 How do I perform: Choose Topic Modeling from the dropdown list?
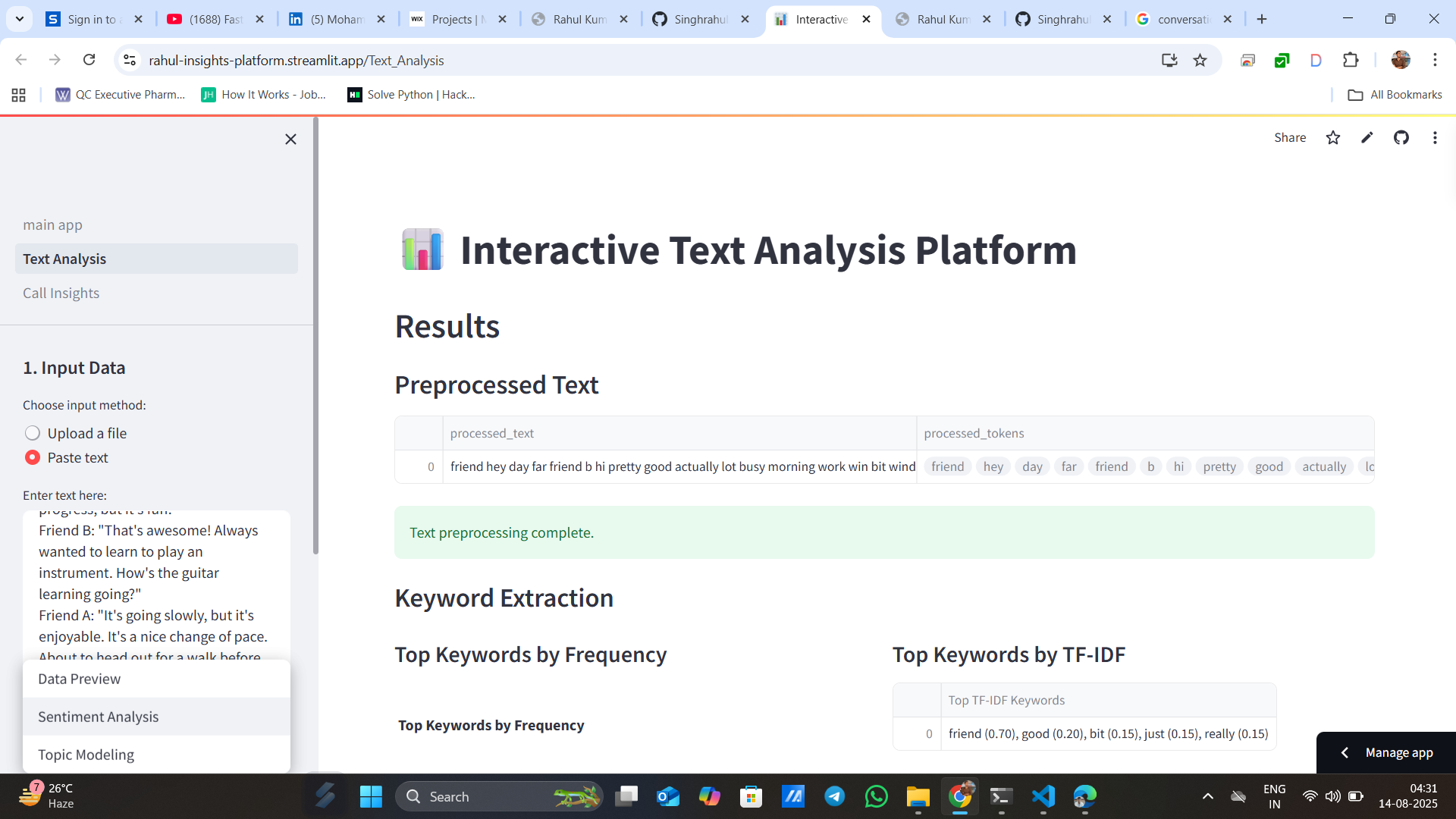(x=156, y=755)
